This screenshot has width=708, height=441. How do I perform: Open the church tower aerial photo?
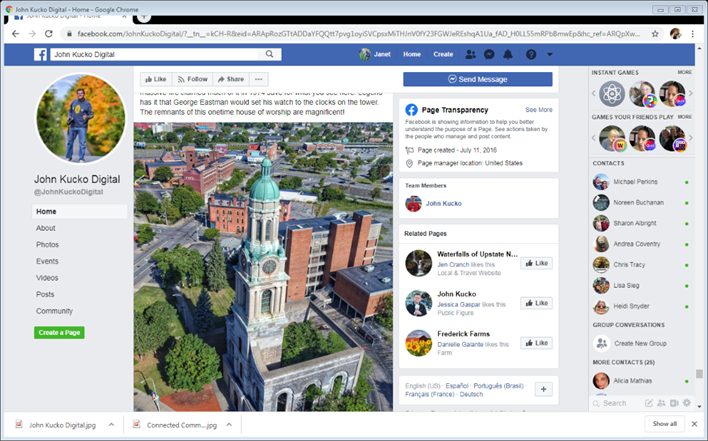click(263, 267)
